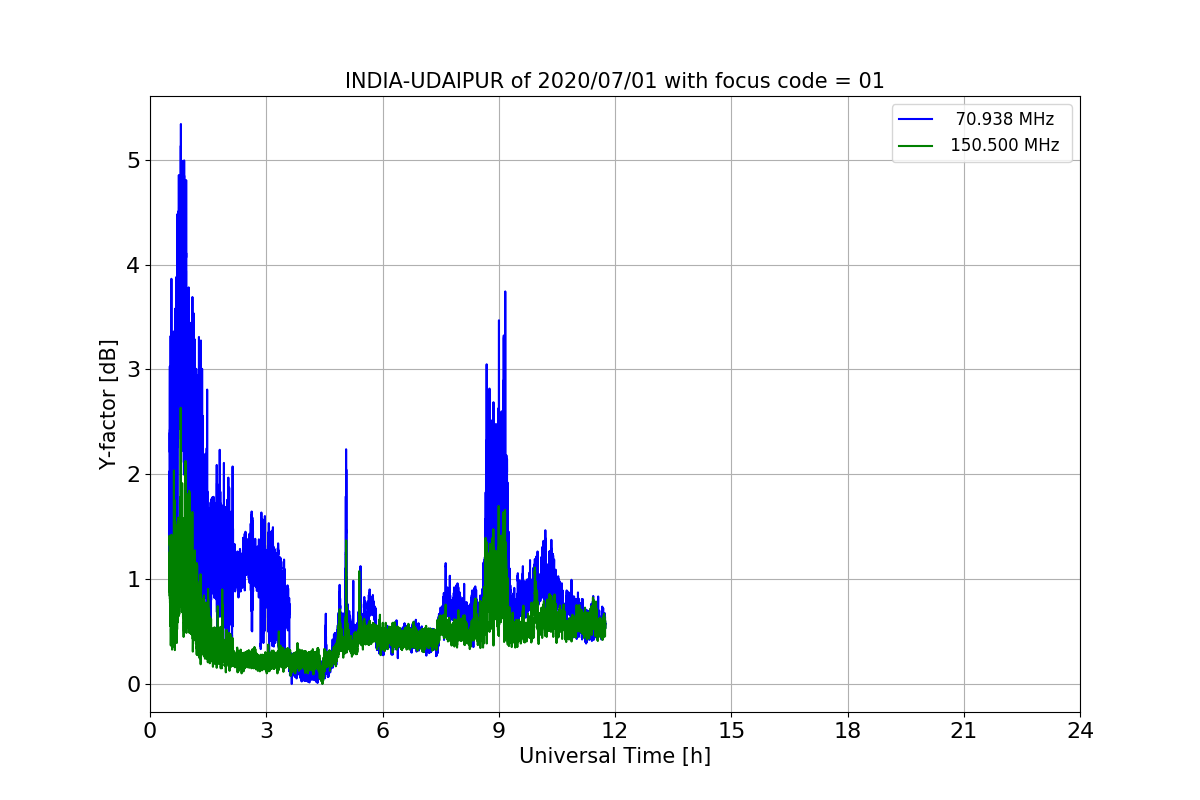Click x-axis tick label 15

(731, 731)
